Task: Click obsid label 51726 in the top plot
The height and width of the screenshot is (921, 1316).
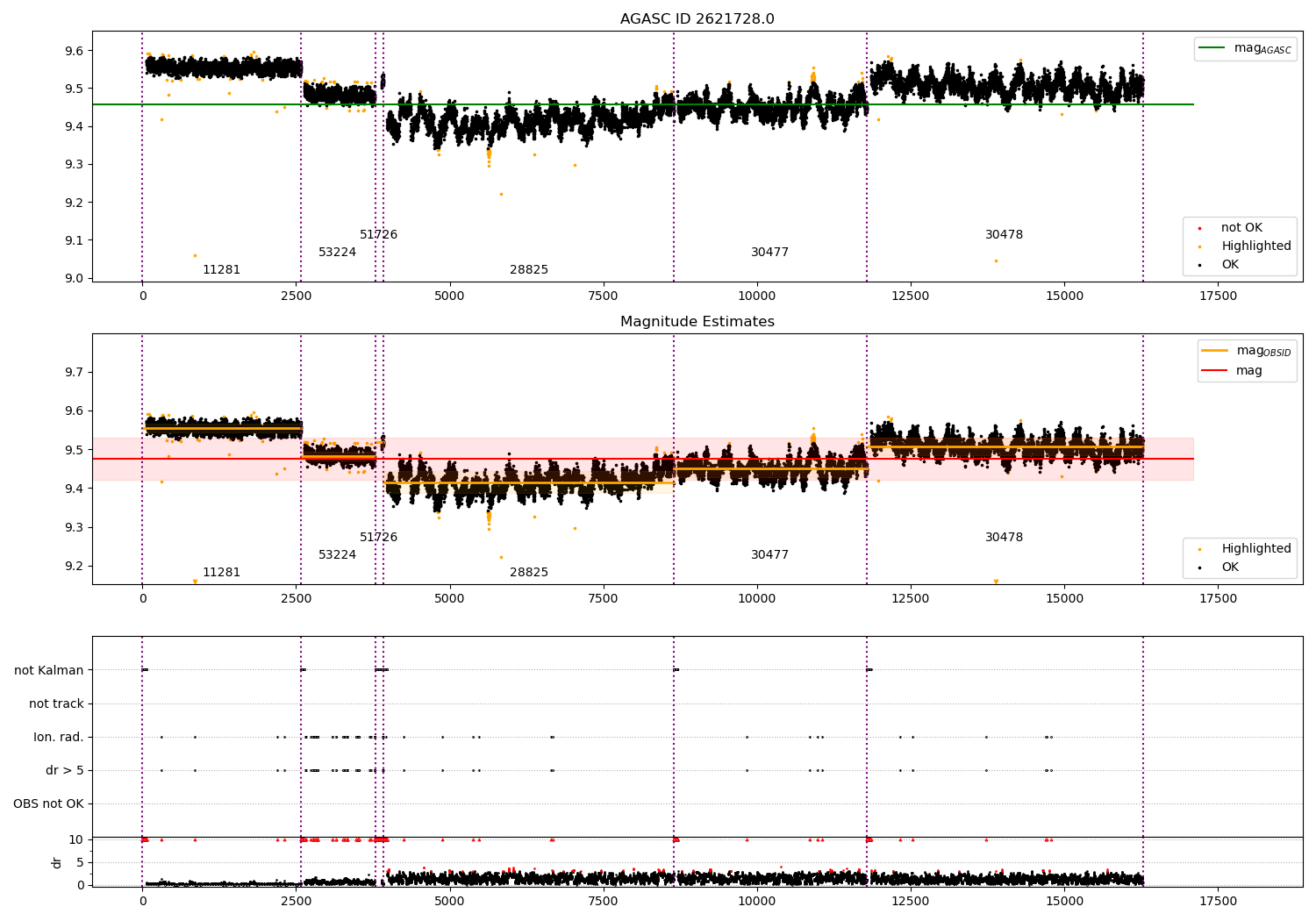Action: point(378,235)
